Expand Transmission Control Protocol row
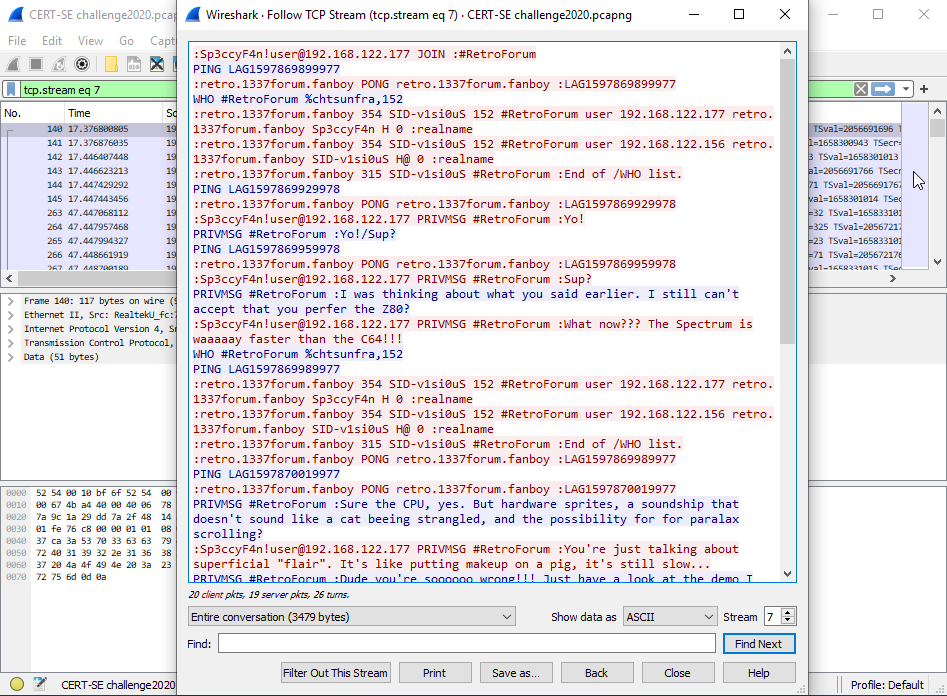 [x=10, y=343]
